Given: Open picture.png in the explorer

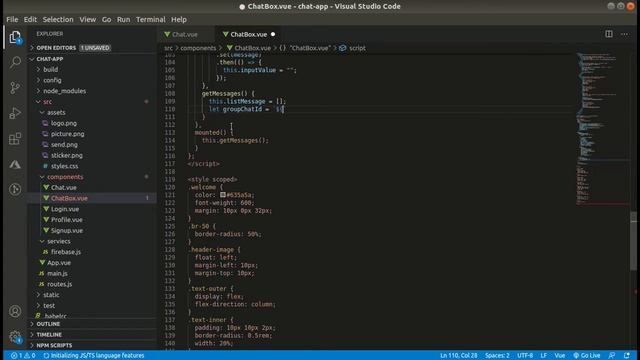Looking at the screenshot, I should tap(92, 134).
